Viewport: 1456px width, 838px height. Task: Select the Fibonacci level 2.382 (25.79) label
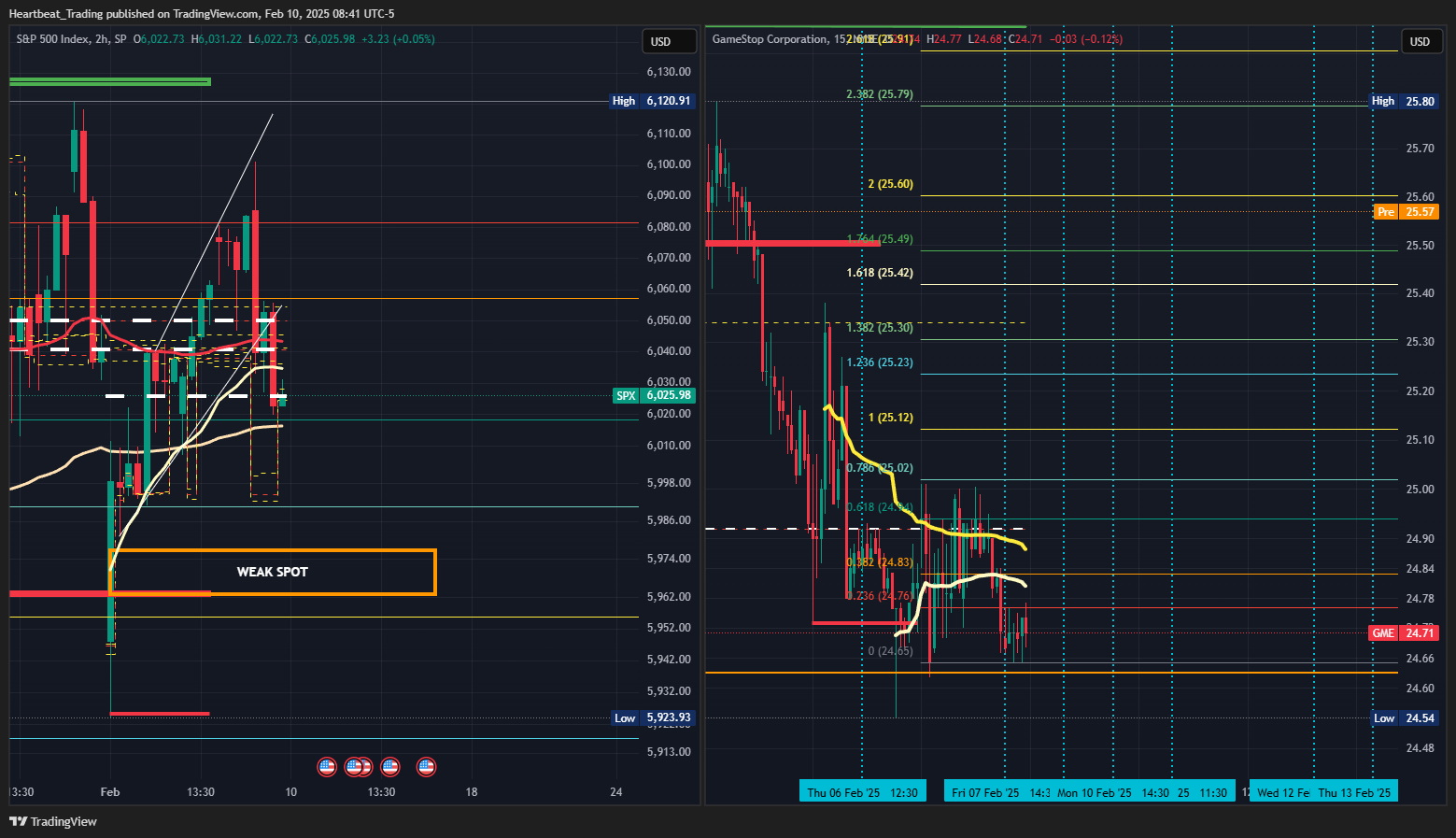[x=880, y=94]
